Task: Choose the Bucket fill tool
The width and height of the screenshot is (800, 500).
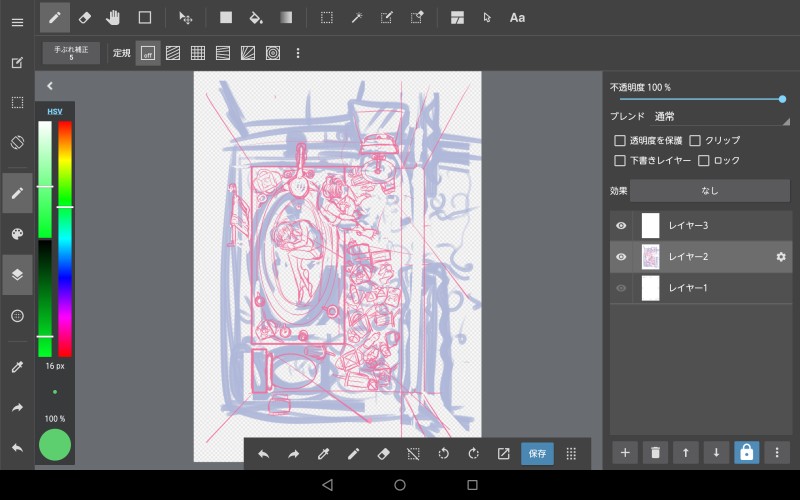Action: 255,17
